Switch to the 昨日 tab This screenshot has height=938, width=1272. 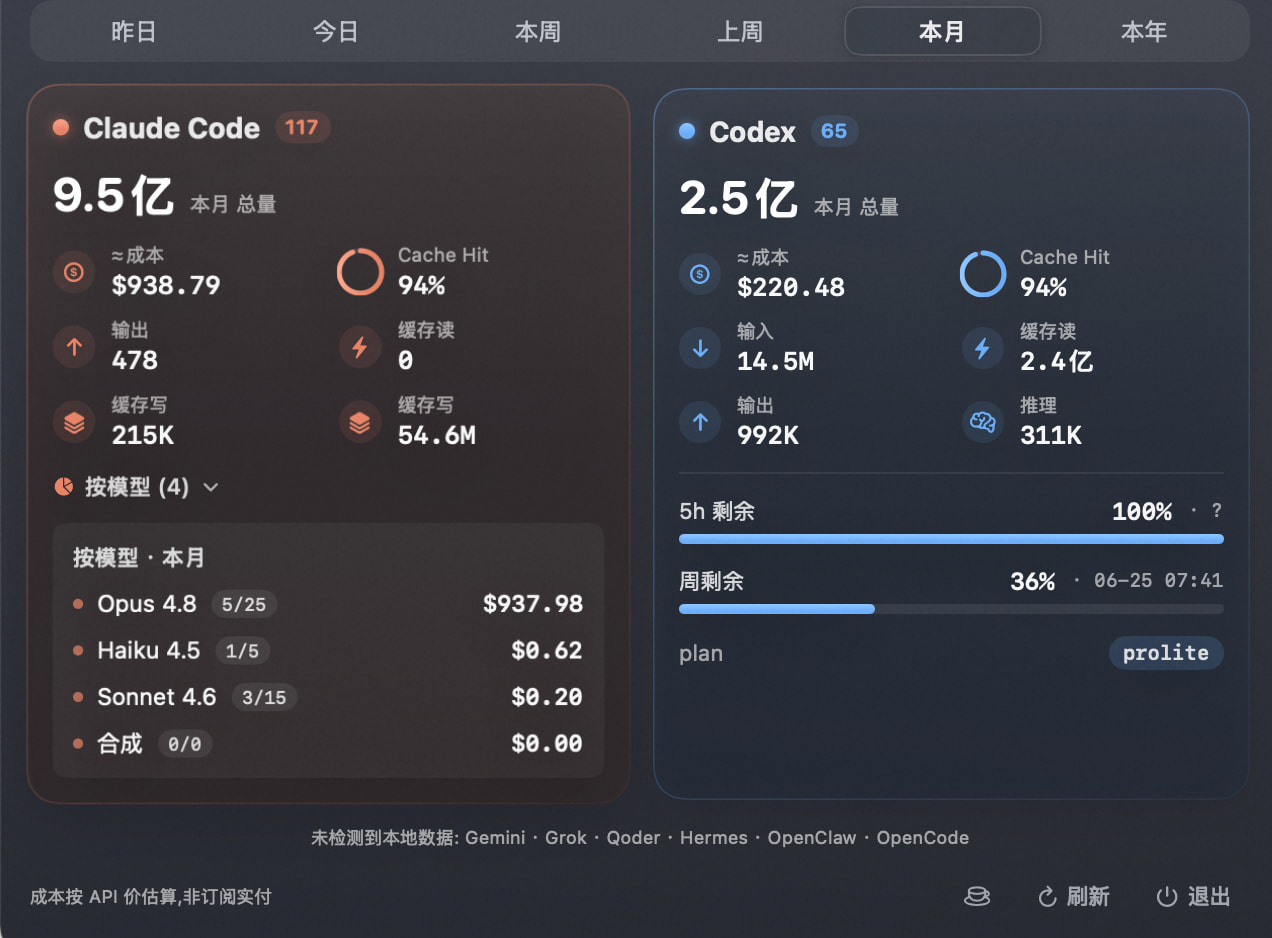click(133, 32)
